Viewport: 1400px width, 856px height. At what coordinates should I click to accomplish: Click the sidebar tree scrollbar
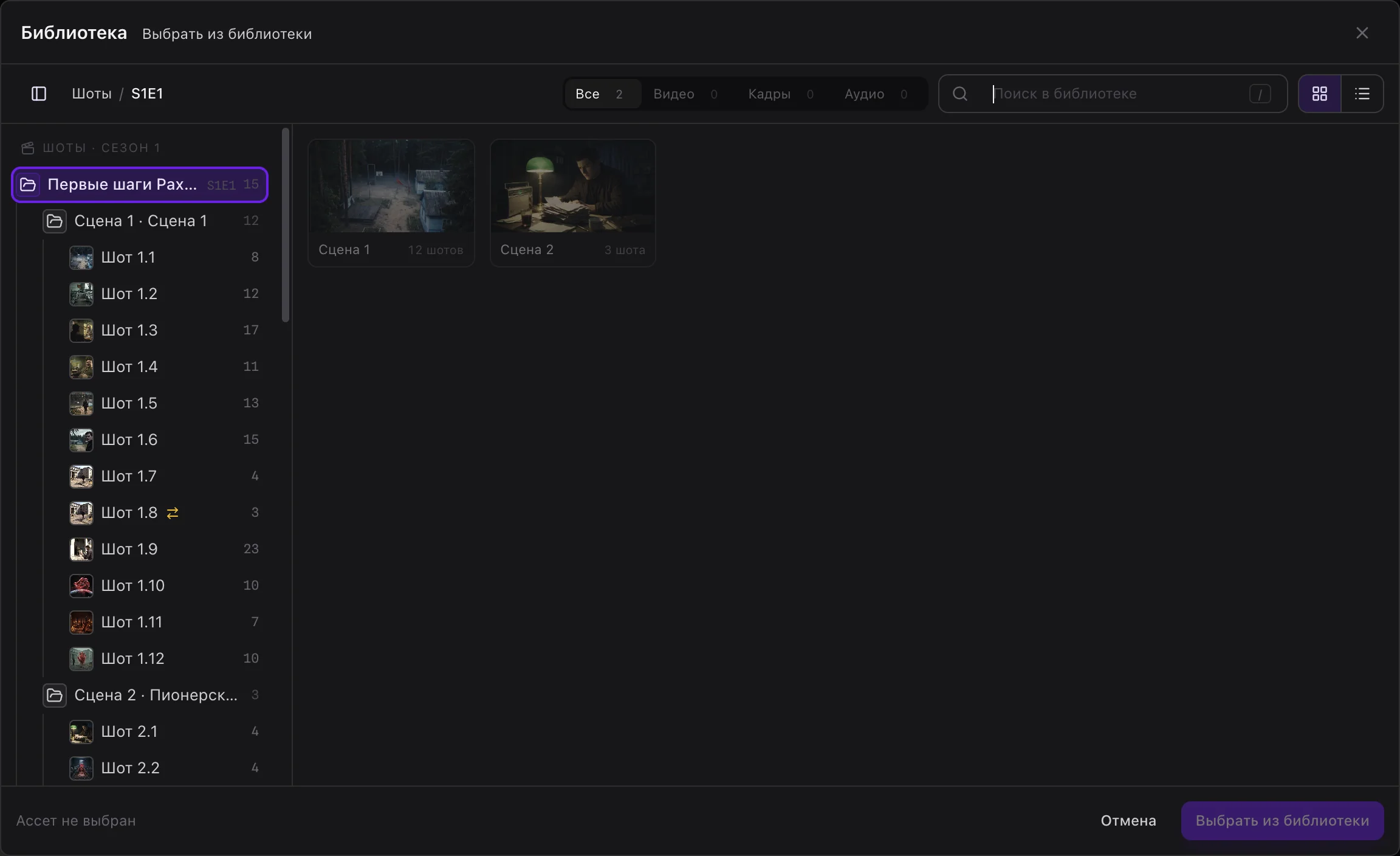pyautogui.click(x=286, y=225)
